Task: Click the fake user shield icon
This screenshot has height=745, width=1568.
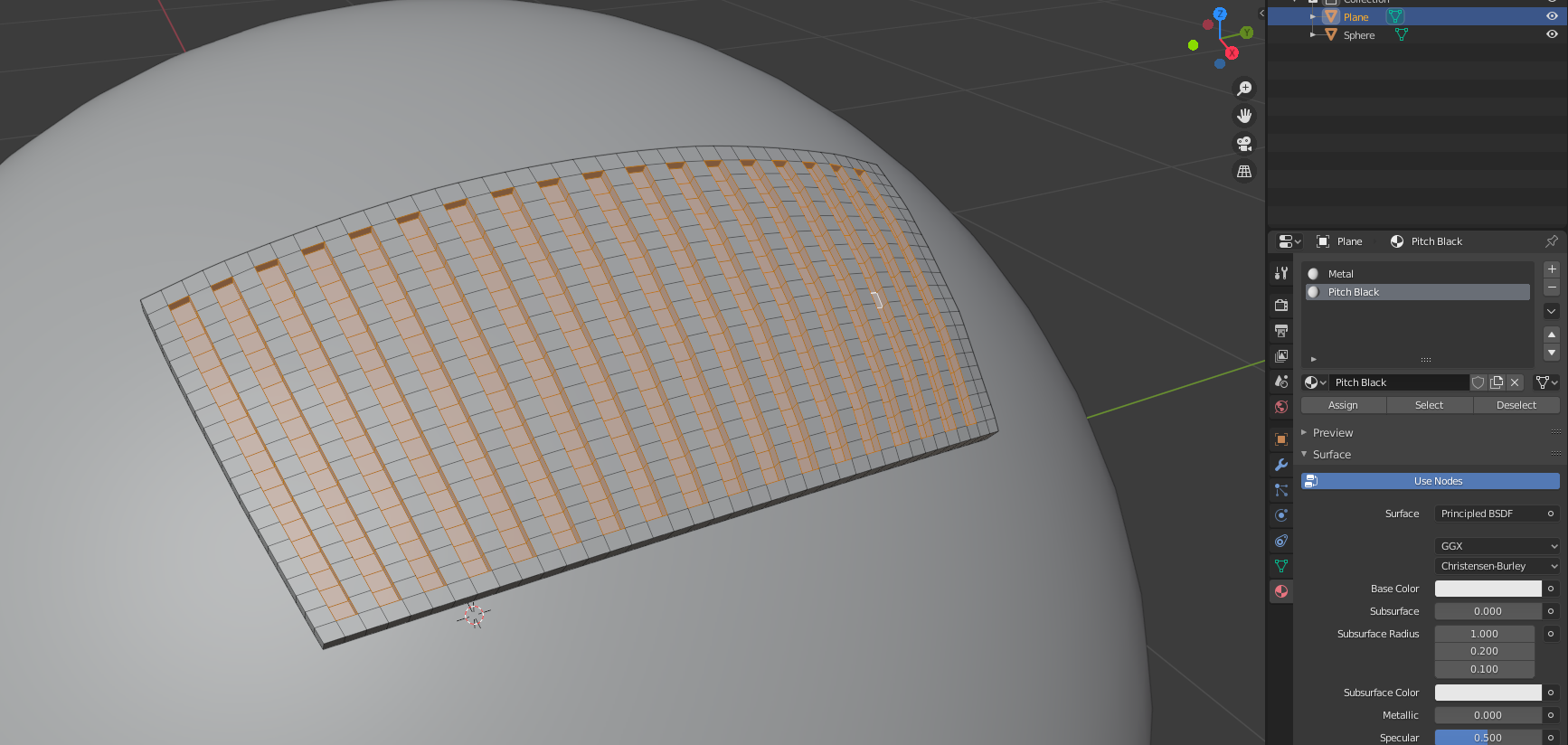Action: point(1478,382)
